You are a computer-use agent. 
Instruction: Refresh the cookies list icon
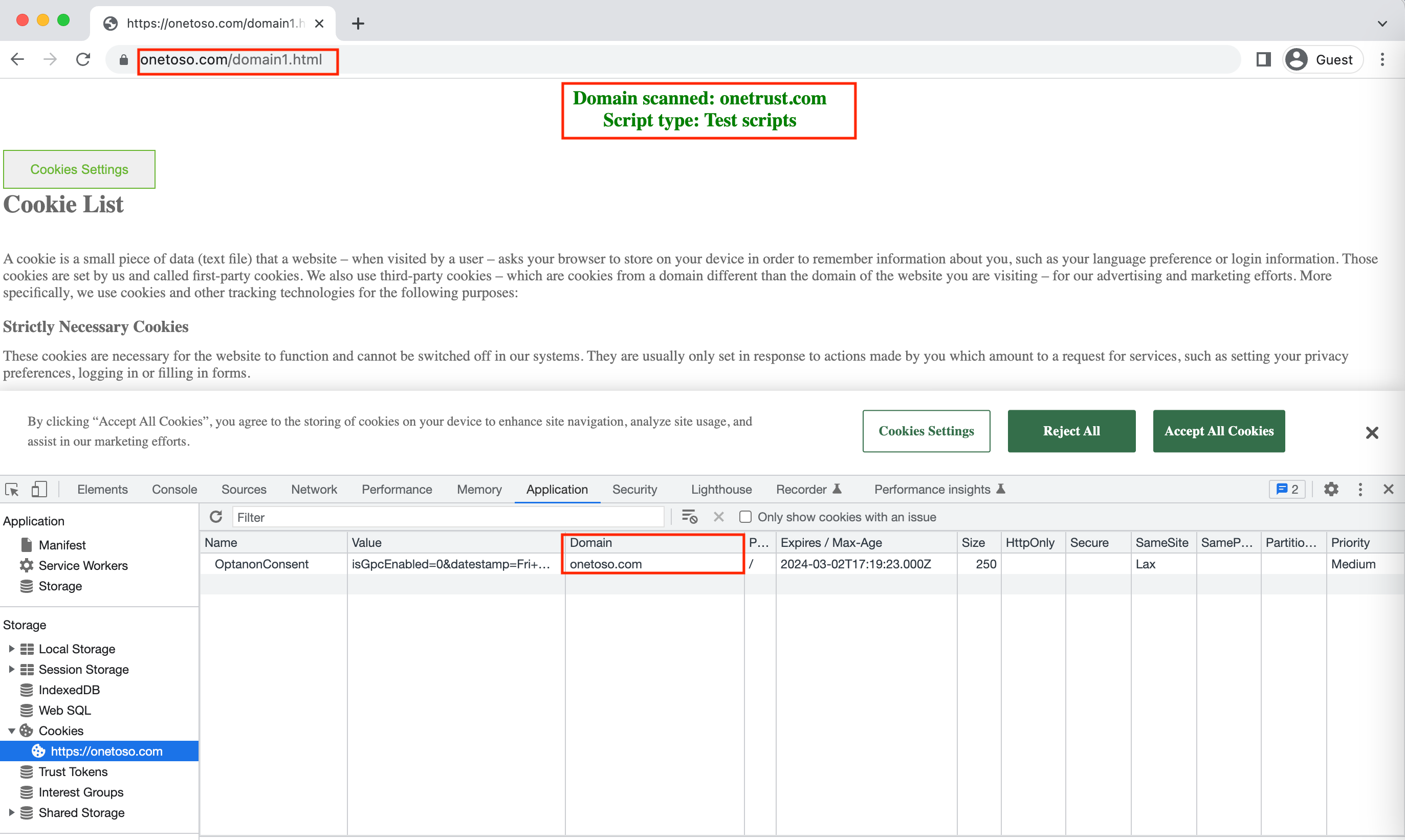point(217,517)
